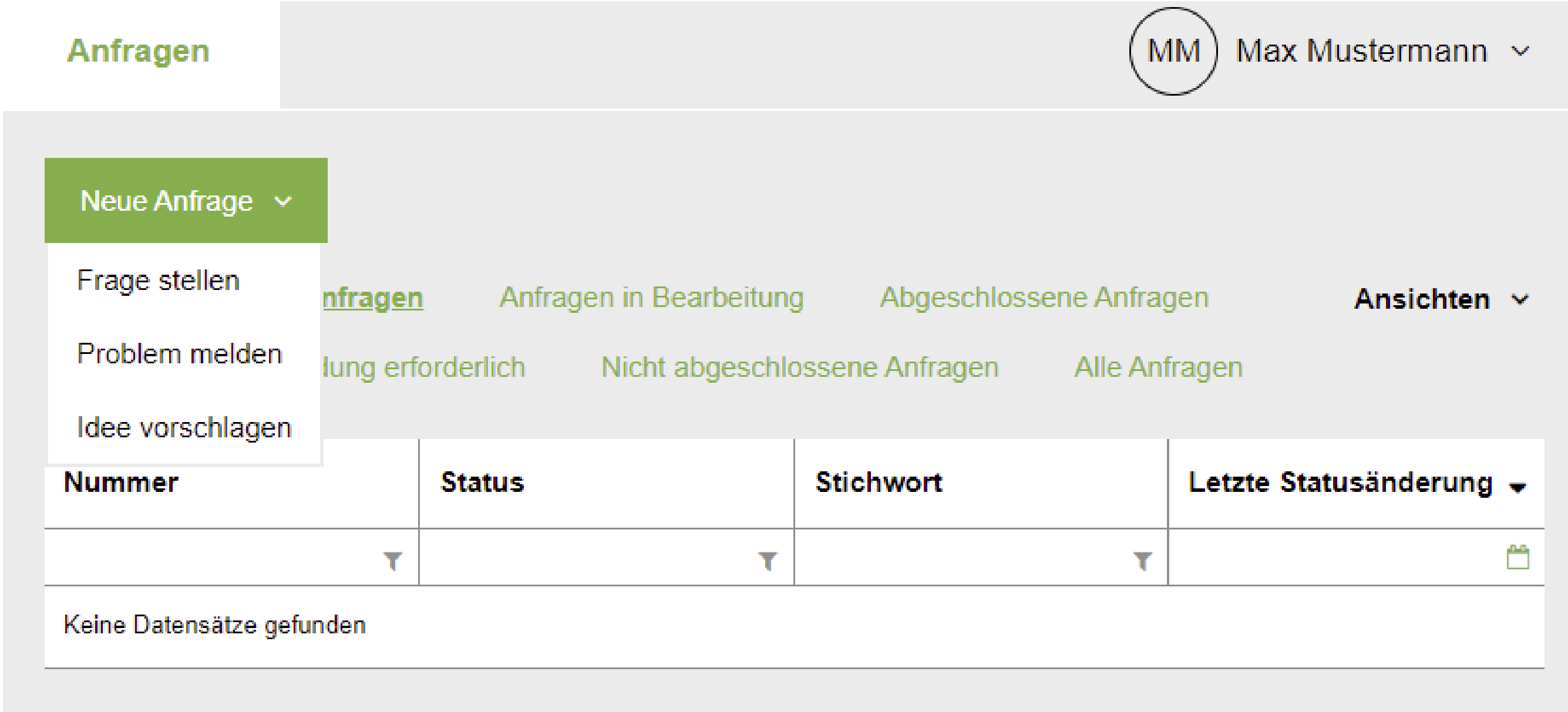This screenshot has width=1568, height=712.
Task: Show Alle Anfragen
Action: click(x=1158, y=367)
